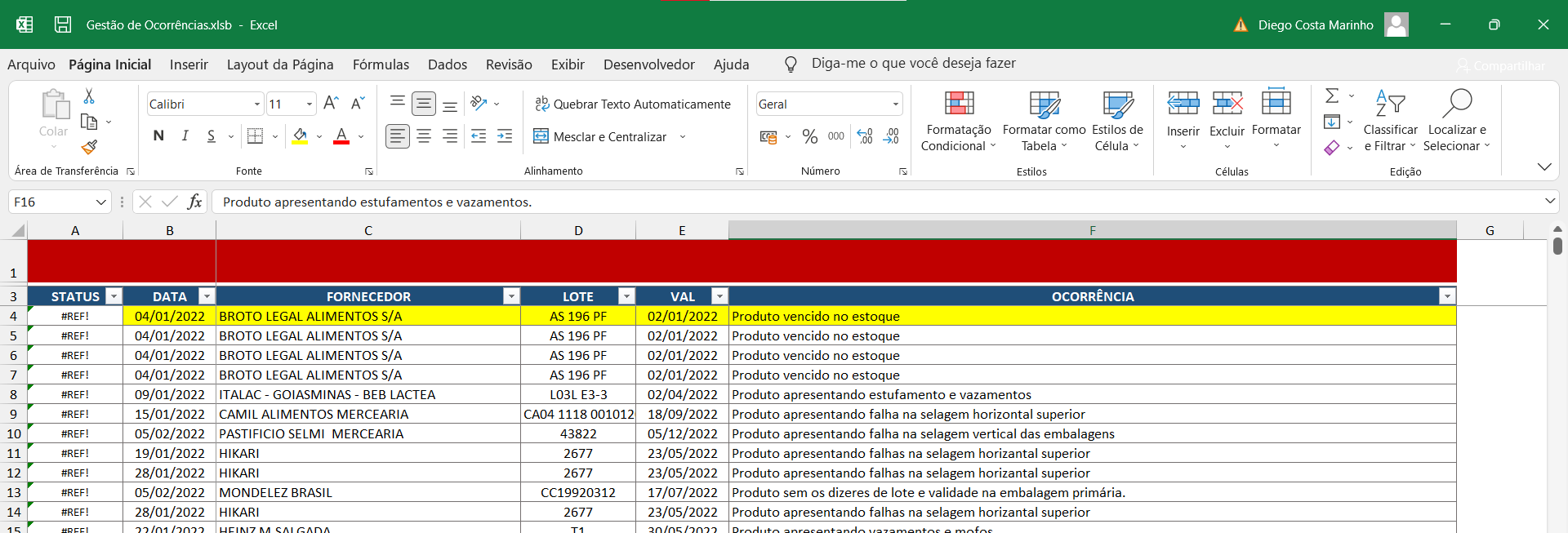Decrease decimal places
This screenshot has width=1568, height=533.
[x=891, y=136]
